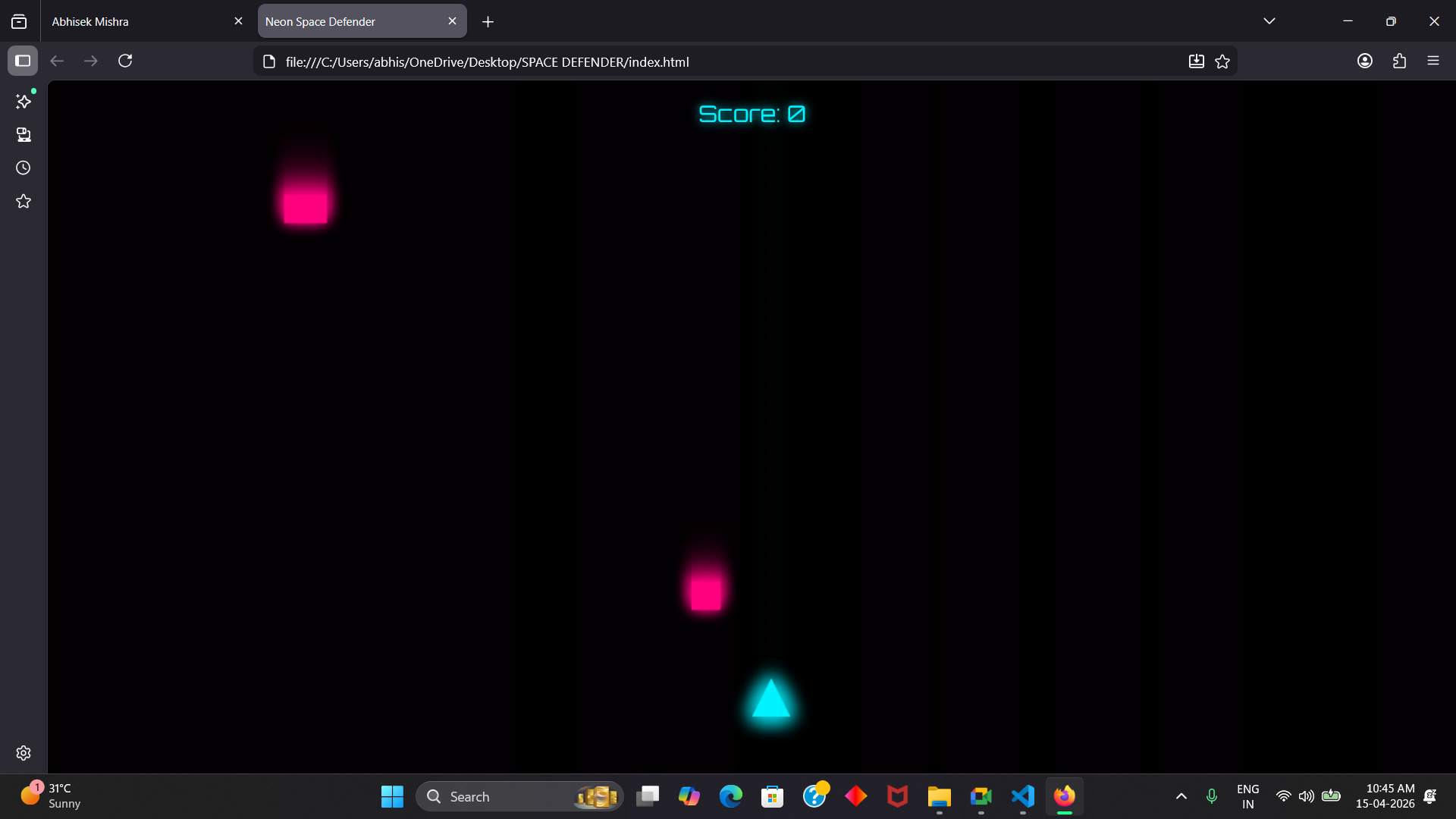Open Firefox account profile icon
The width and height of the screenshot is (1456, 819).
pos(1365,61)
